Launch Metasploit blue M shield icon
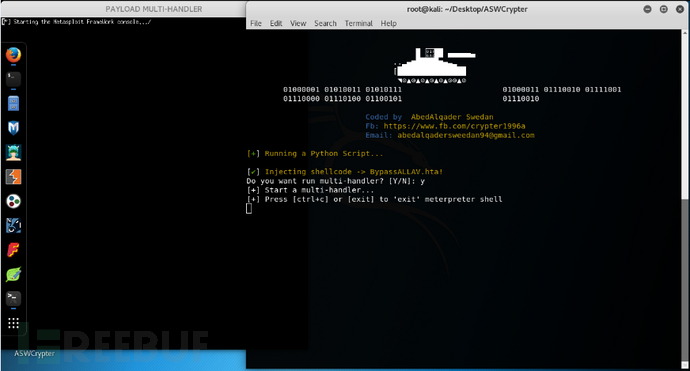Viewport: 690px width, 371px height. (x=13, y=128)
